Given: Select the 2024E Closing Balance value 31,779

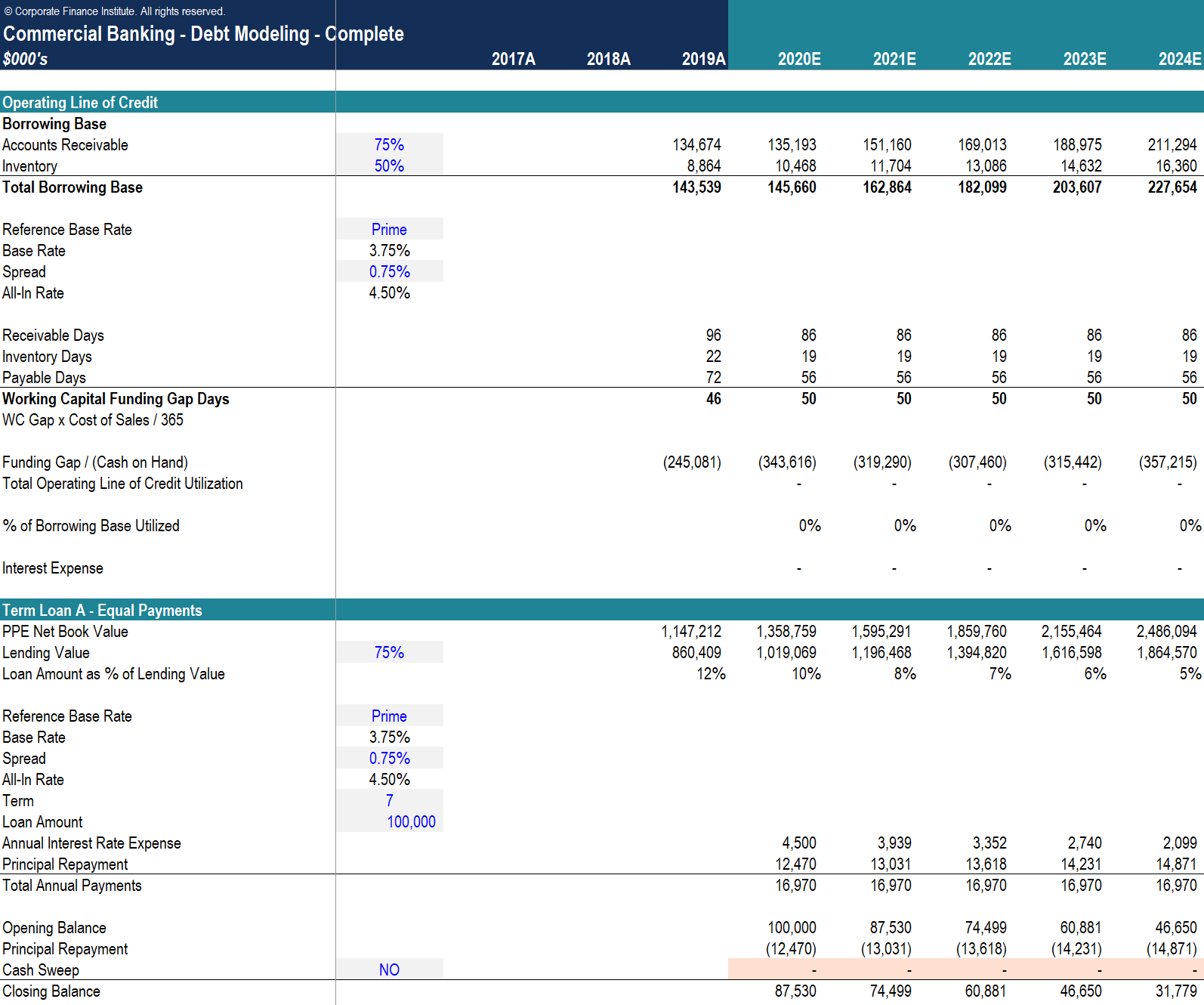Looking at the screenshot, I should [x=1175, y=991].
